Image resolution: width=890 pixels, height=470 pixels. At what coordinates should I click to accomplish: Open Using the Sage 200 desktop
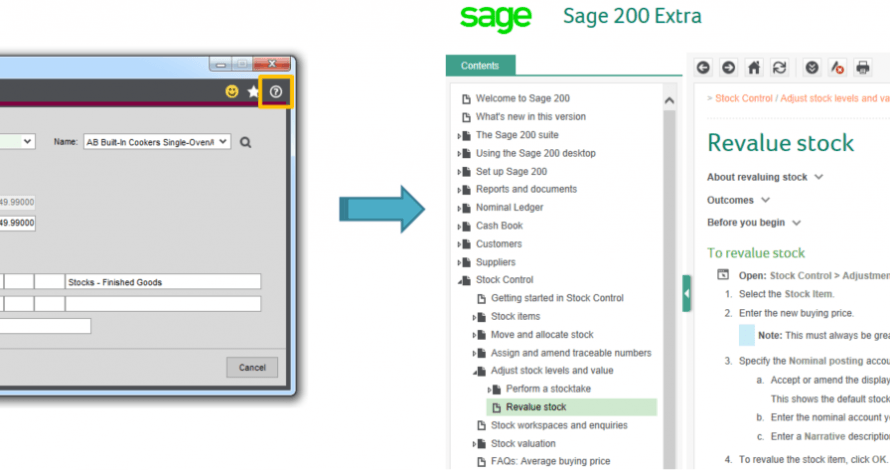coord(536,153)
